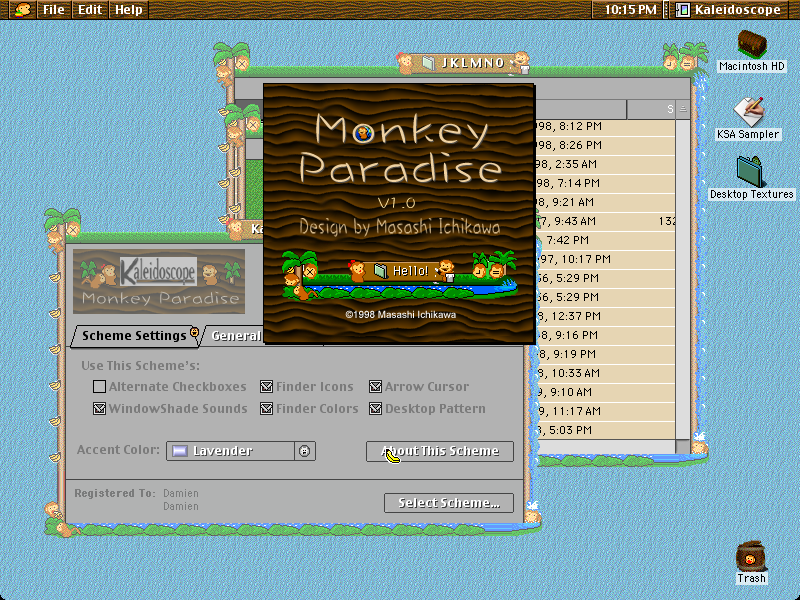Select the row dated 2:35 AM
The width and height of the screenshot is (800, 600).
point(605,164)
